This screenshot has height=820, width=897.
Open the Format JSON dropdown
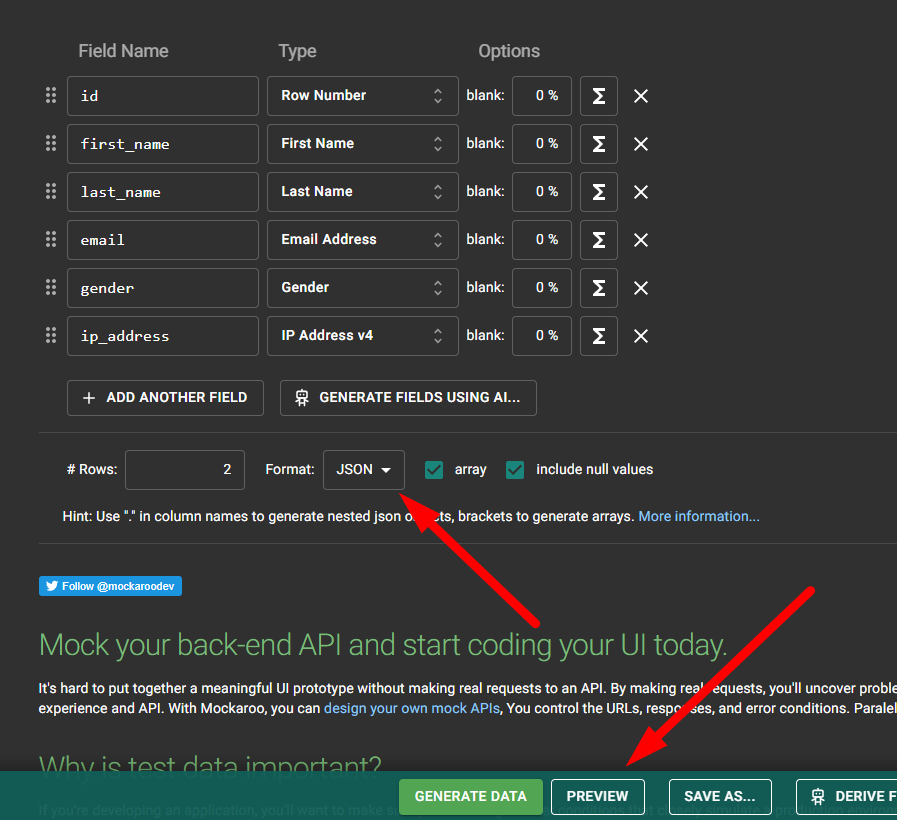[x=363, y=470]
